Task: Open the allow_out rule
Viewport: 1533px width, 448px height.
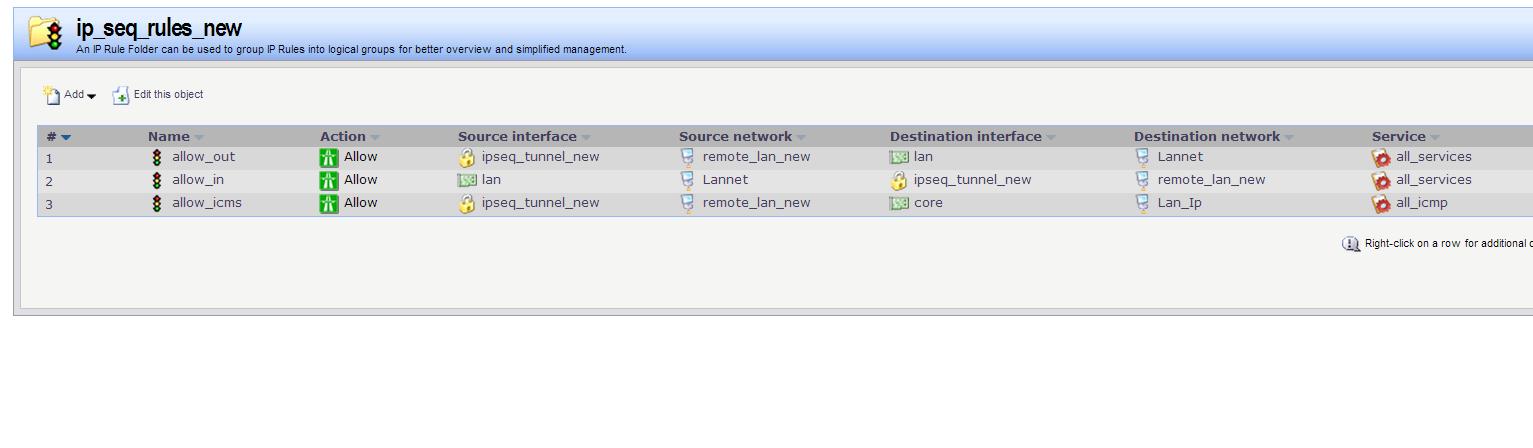Action: click(203, 157)
